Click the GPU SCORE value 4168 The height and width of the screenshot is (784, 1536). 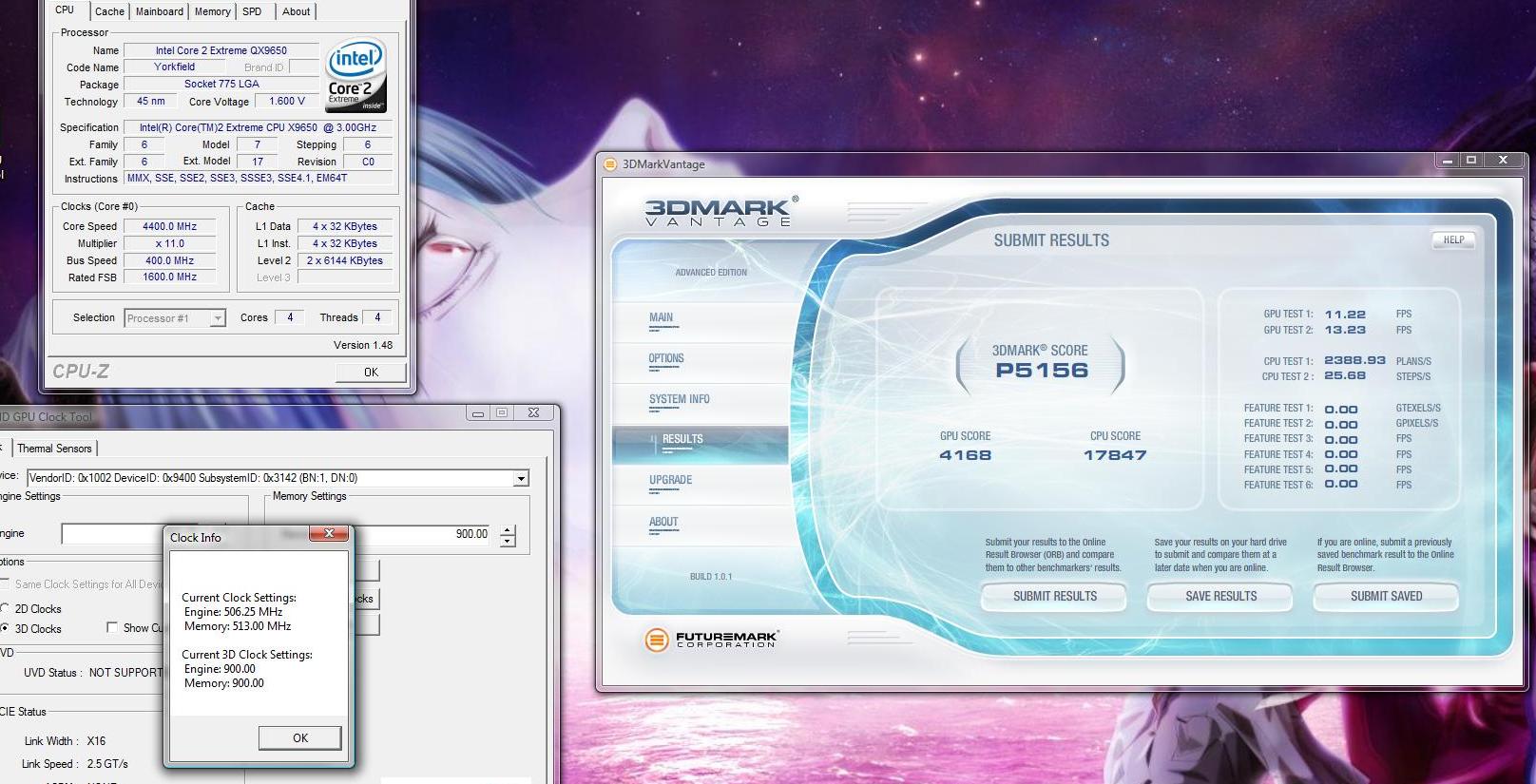[x=965, y=456]
